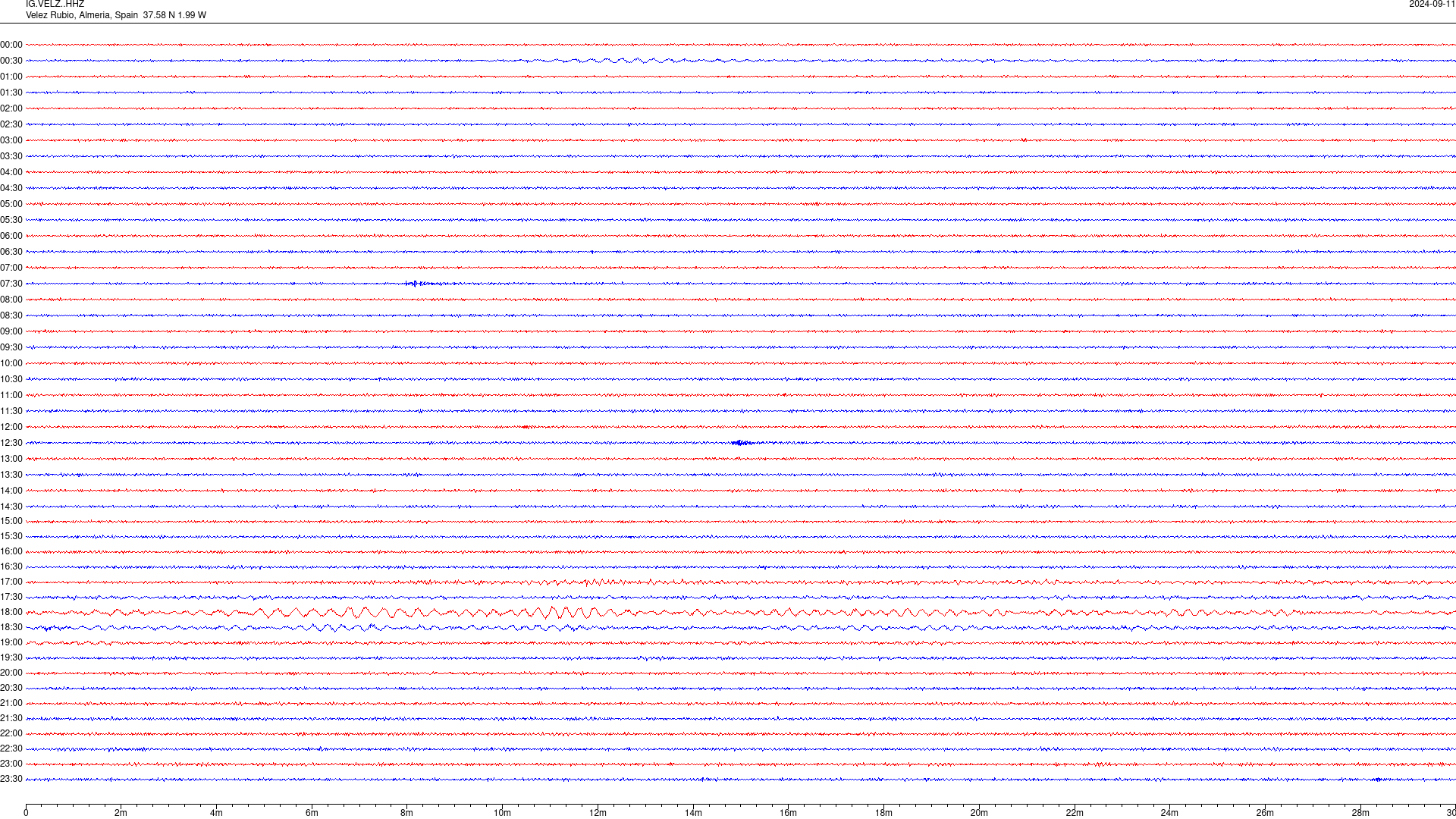Viewport: 1456px width, 819px height.
Task: Select the 11:00 trace row label
Action: [11, 395]
